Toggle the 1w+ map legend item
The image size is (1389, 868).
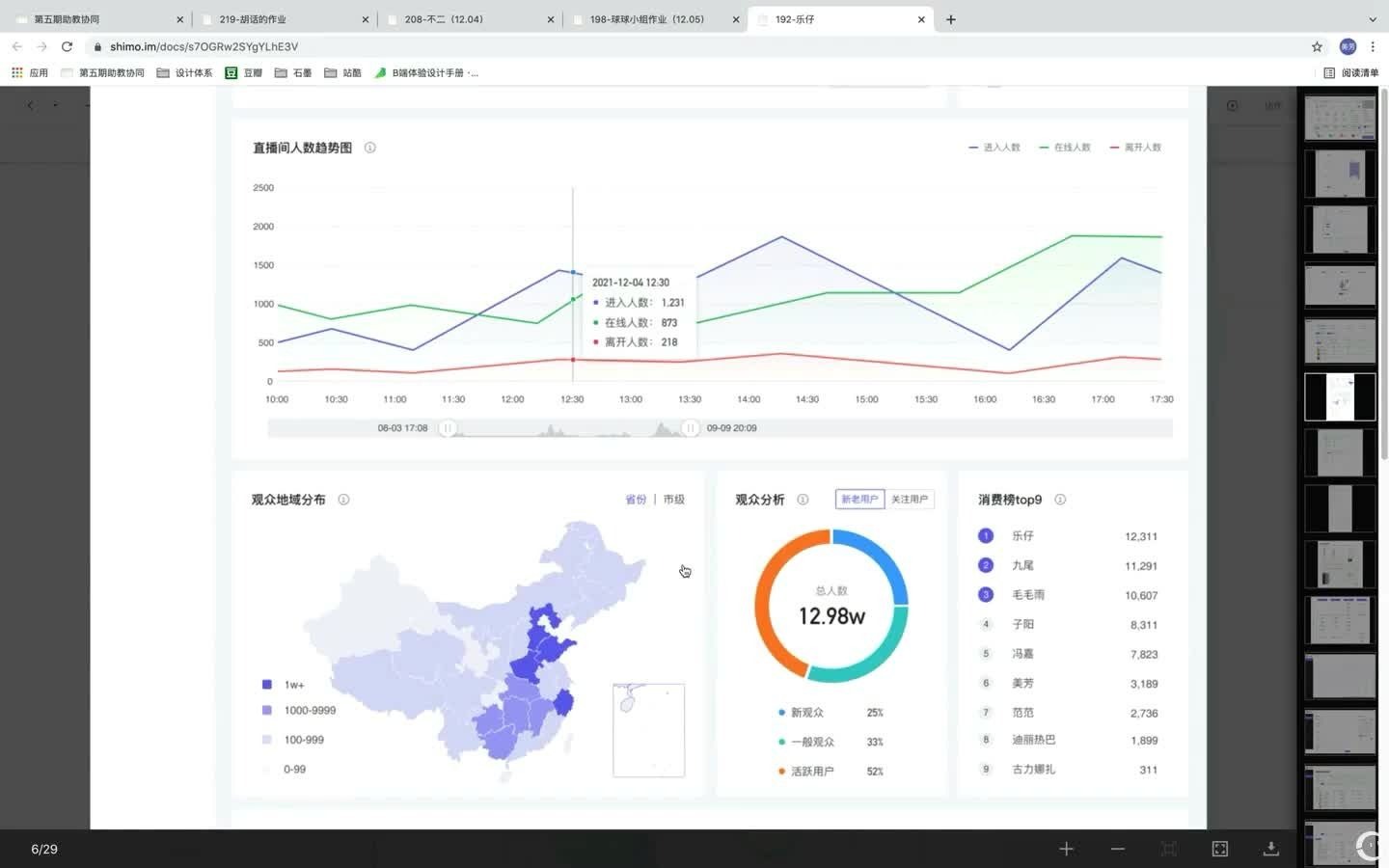click(283, 685)
